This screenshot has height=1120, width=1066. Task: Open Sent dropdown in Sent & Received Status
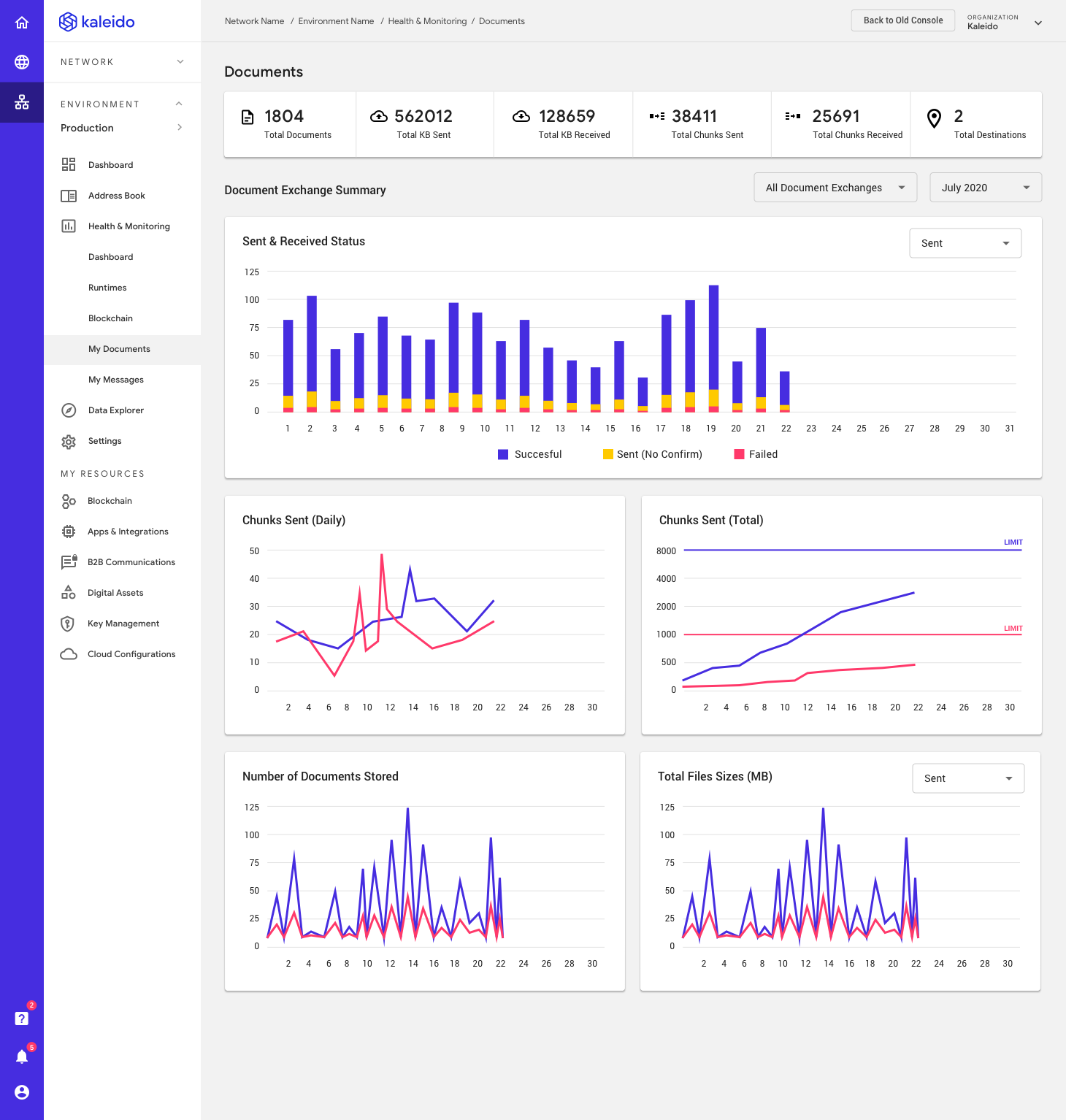click(x=965, y=243)
